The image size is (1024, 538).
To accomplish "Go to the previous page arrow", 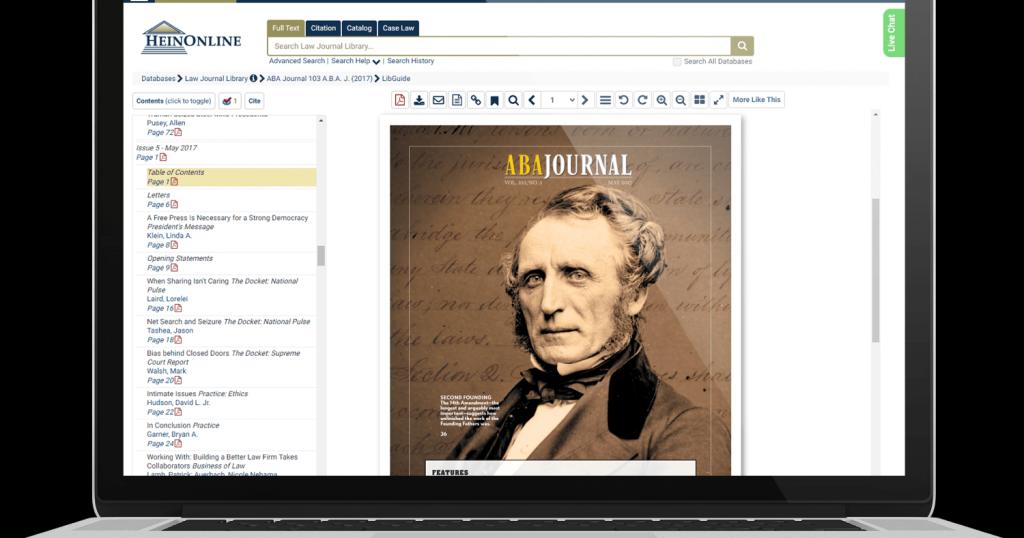I will [532, 100].
